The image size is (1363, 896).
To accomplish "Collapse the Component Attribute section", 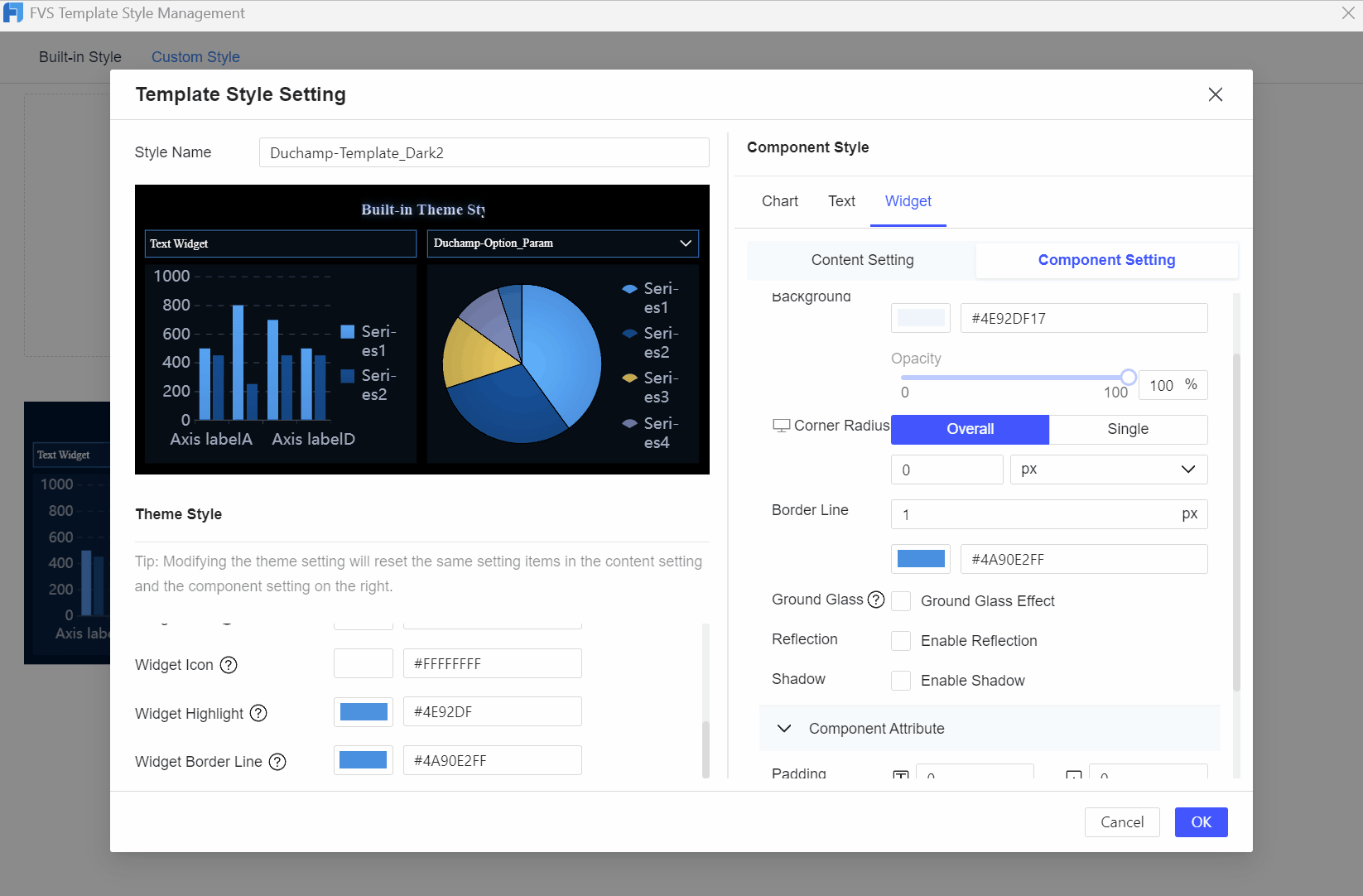I will pos(784,729).
